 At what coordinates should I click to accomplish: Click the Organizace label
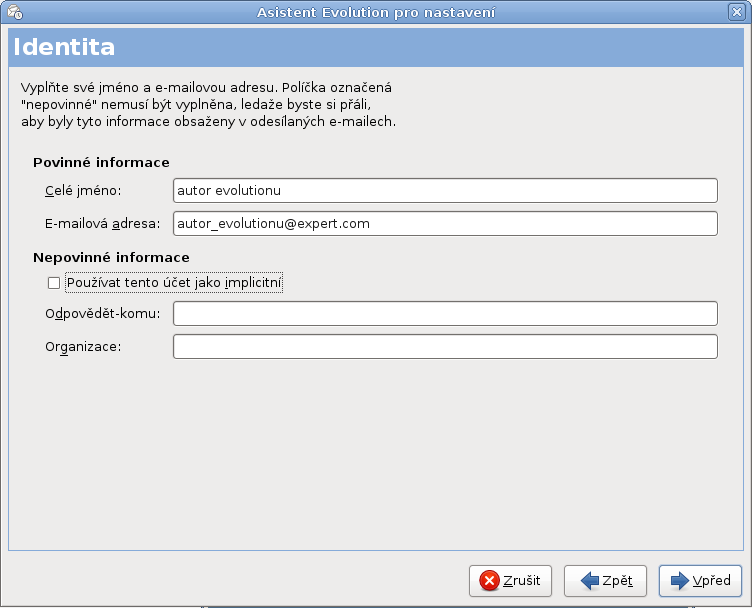pos(83,347)
